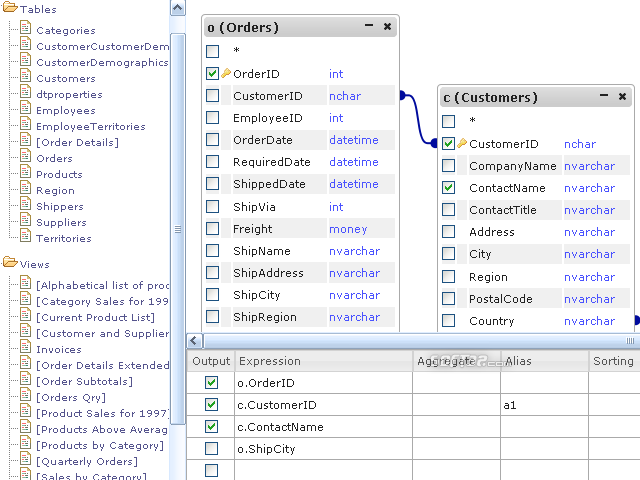The image size is (640, 480).
Task: Click the join endpoint at Customers CustomerID
Action: tap(434, 143)
